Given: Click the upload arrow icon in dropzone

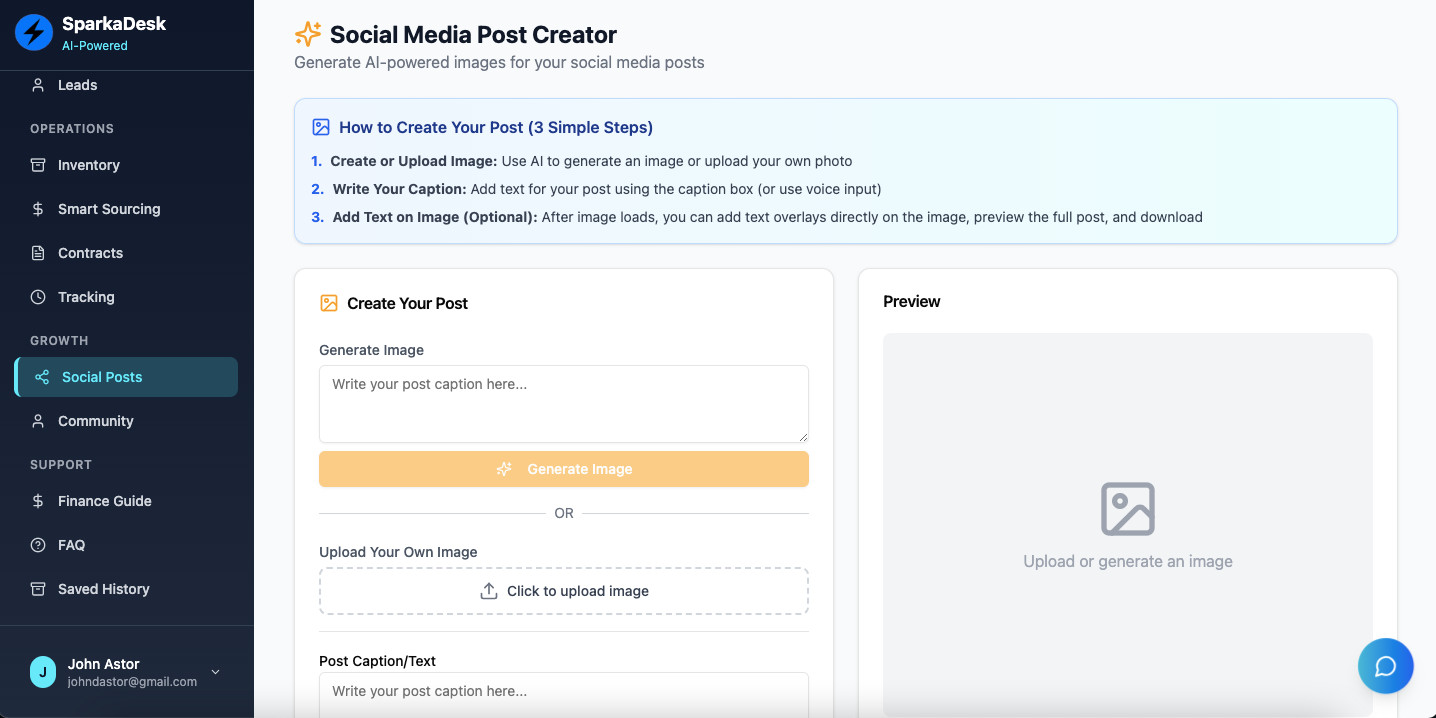Looking at the screenshot, I should click(489, 591).
